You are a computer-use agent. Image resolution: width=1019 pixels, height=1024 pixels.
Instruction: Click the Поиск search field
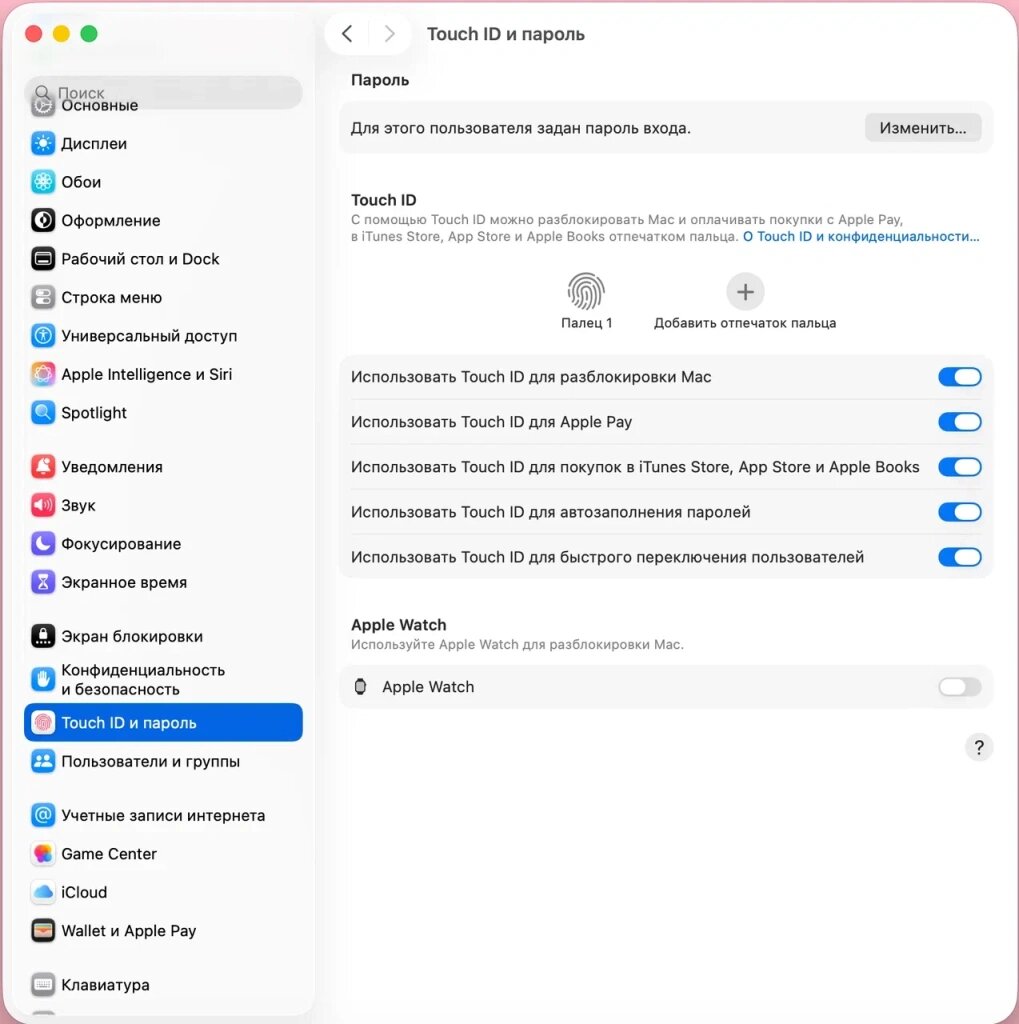pos(163,93)
